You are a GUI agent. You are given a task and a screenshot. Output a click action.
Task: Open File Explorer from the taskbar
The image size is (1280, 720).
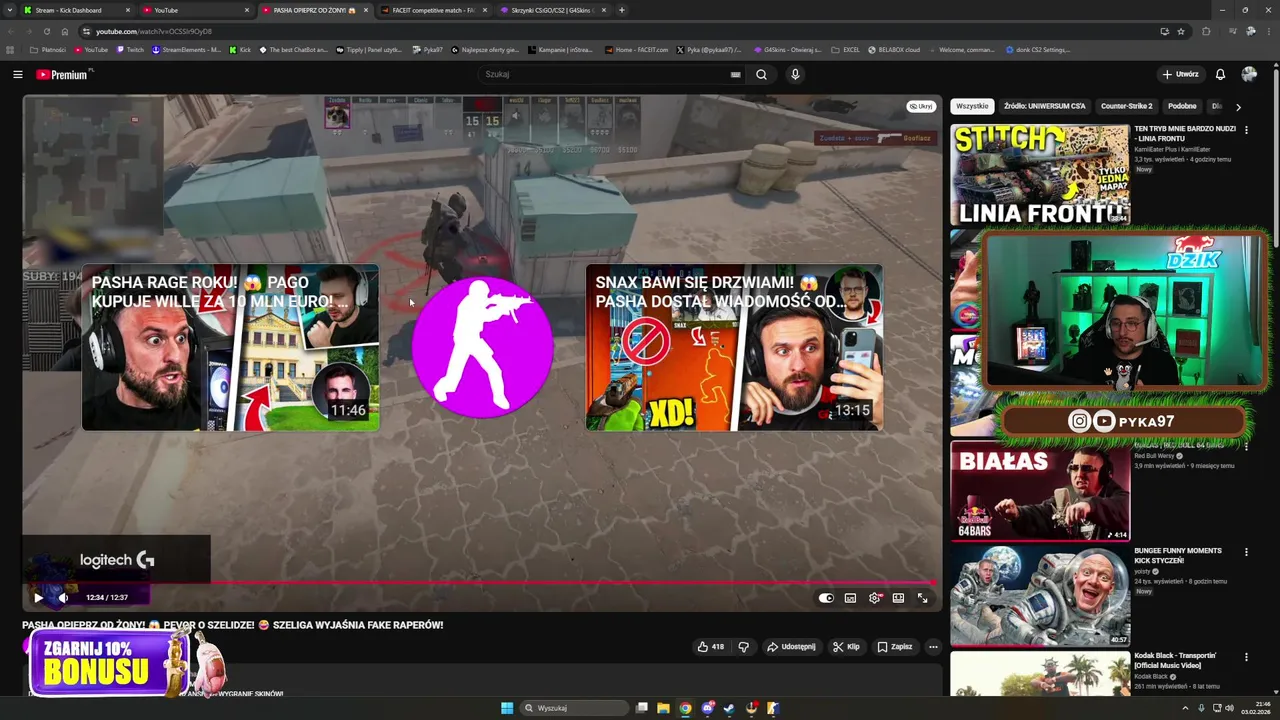click(663, 708)
